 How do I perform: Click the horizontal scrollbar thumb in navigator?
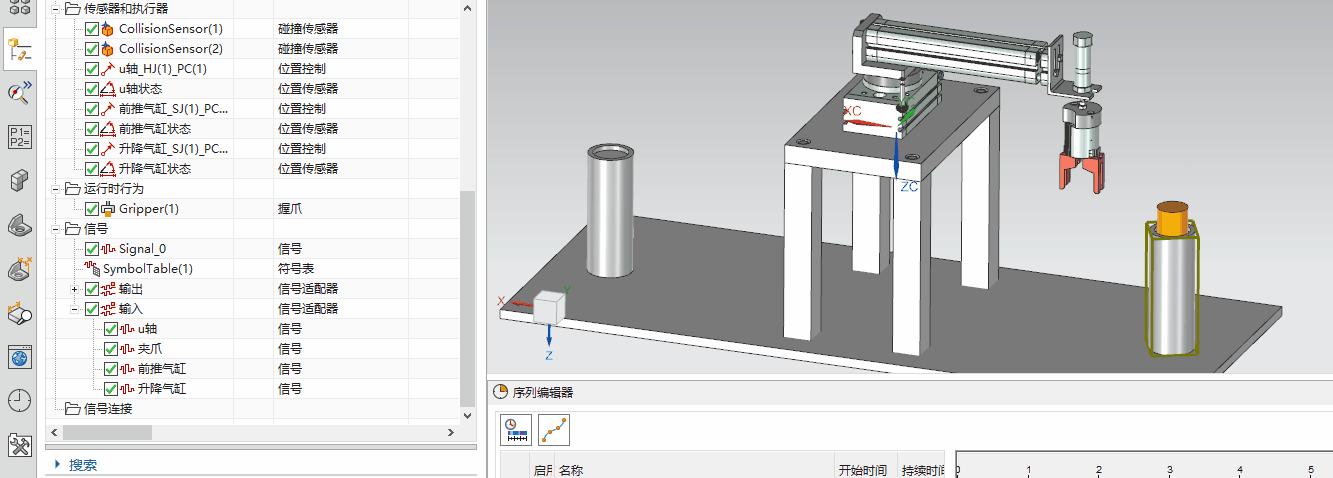click(107, 433)
